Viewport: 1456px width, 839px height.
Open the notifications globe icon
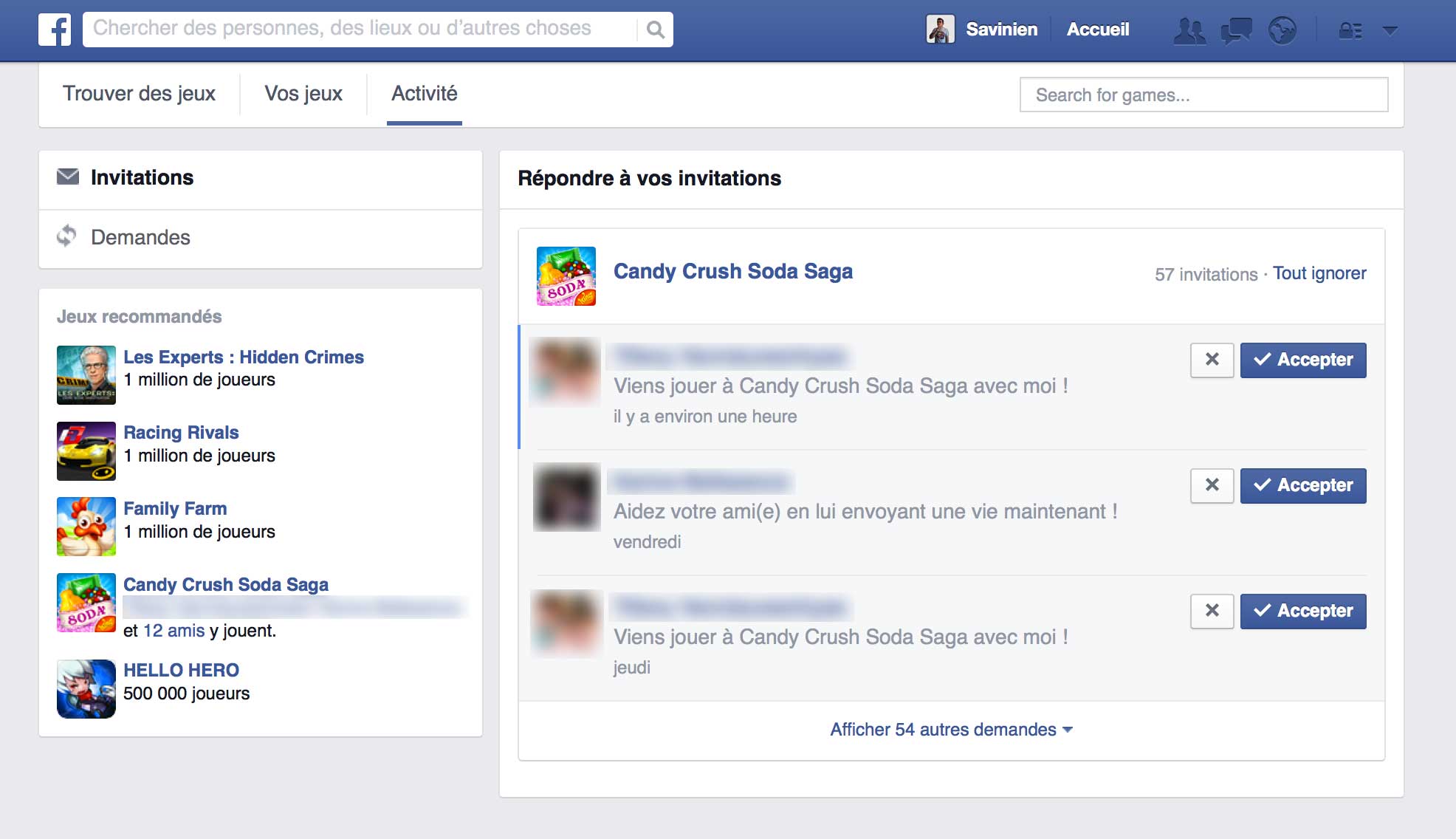(x=1282, y=30)
